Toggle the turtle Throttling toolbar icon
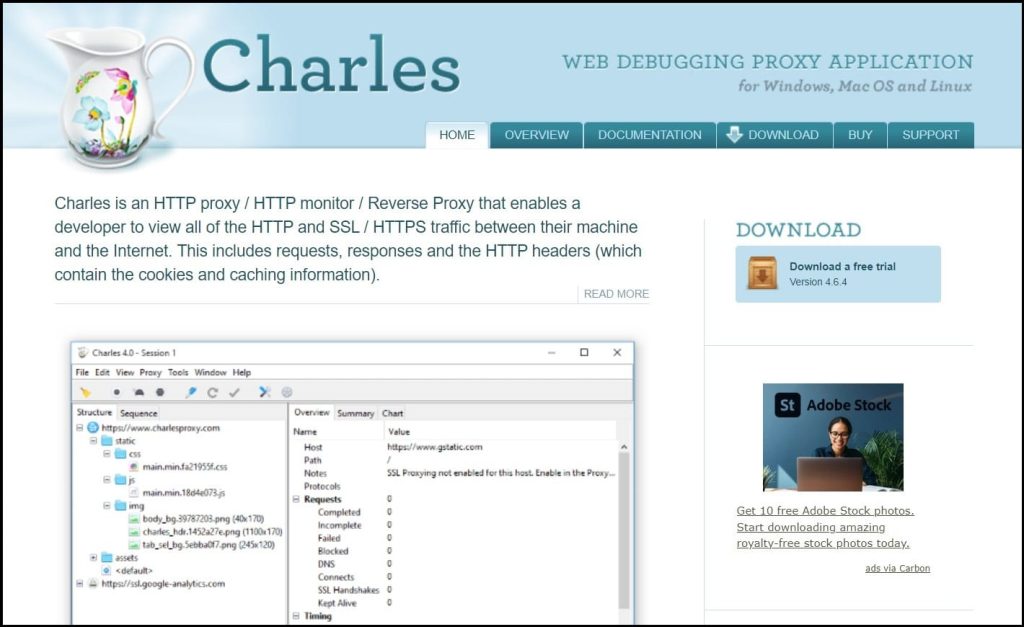 (138, 393)
